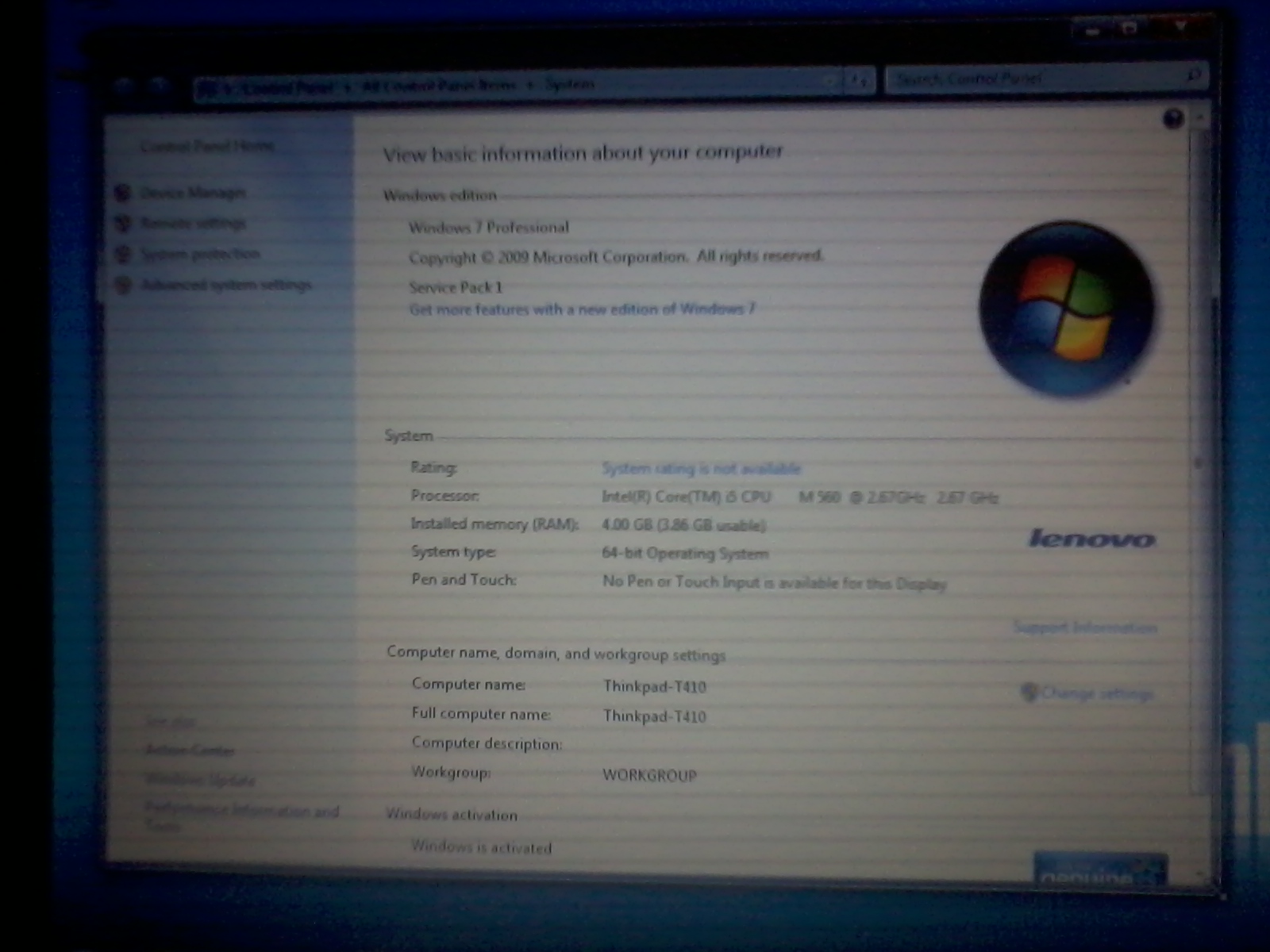The height and width of the screenshot is (952, 1270).
Task: Click the search magnifier icon
Action: tap(1192, 76)
